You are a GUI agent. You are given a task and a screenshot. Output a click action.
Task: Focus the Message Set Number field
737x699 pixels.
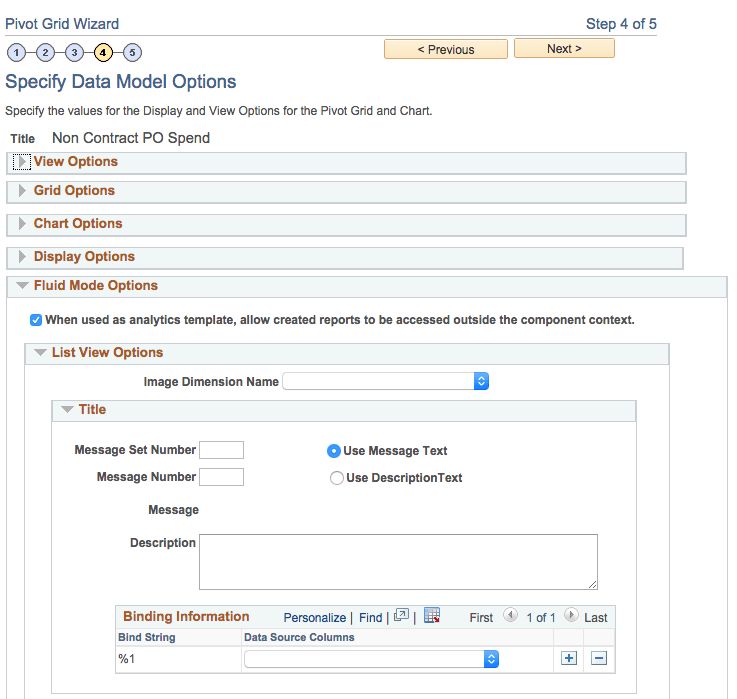[221, 450]
